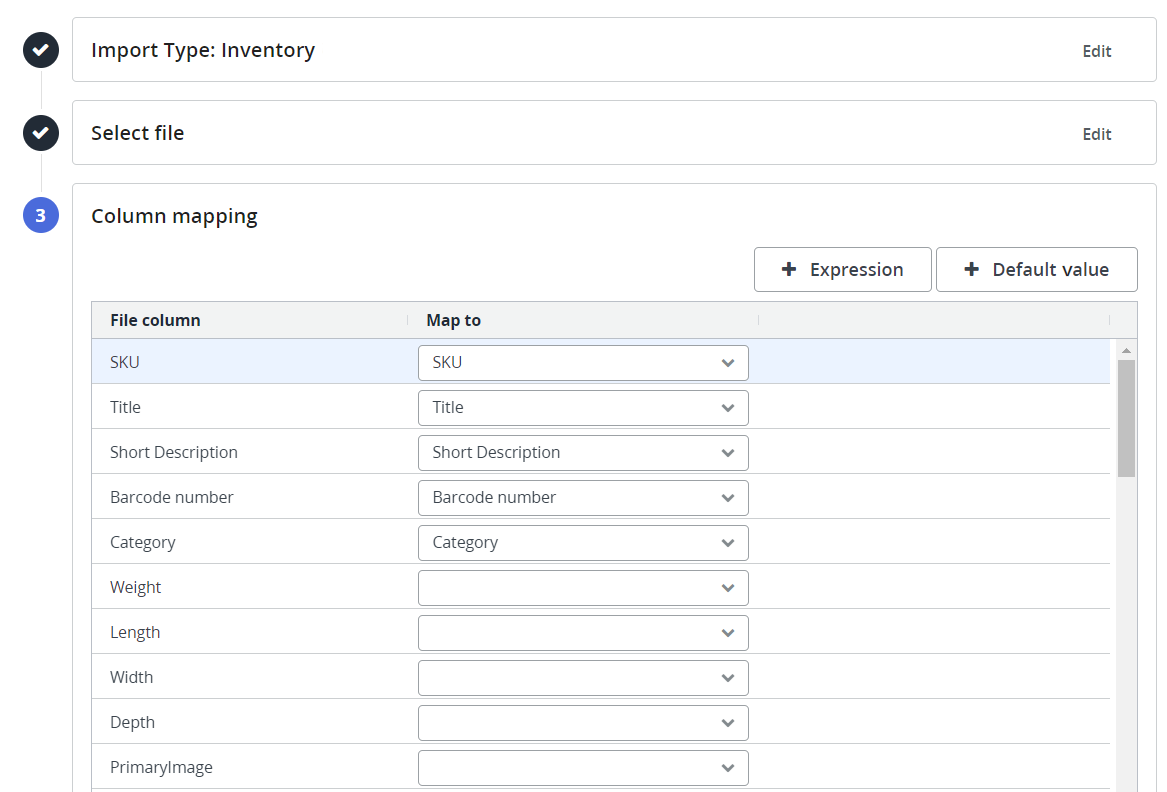The height and width of the screenshot is (792, 1167).
Task: Edit the Select file step
Action: click(1096, 134)
